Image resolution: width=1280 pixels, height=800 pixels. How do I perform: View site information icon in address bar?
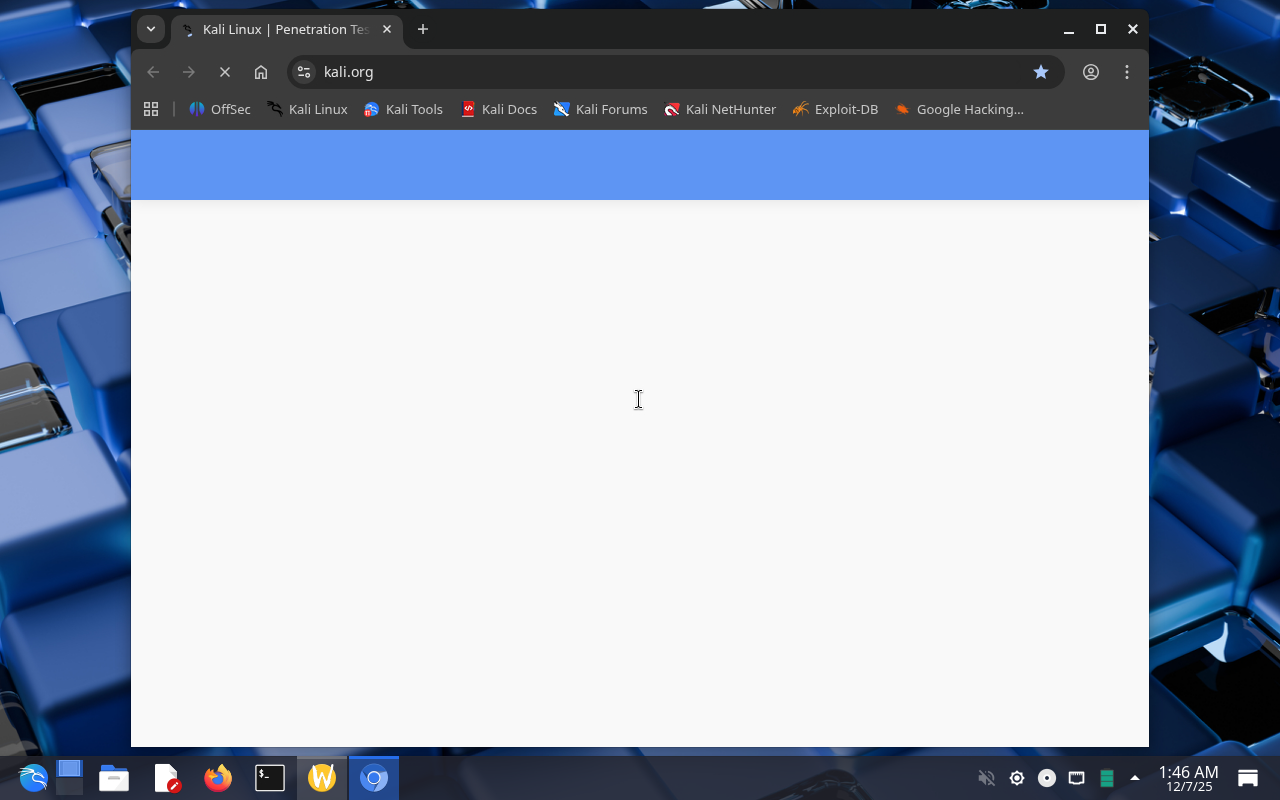[305, 72]
